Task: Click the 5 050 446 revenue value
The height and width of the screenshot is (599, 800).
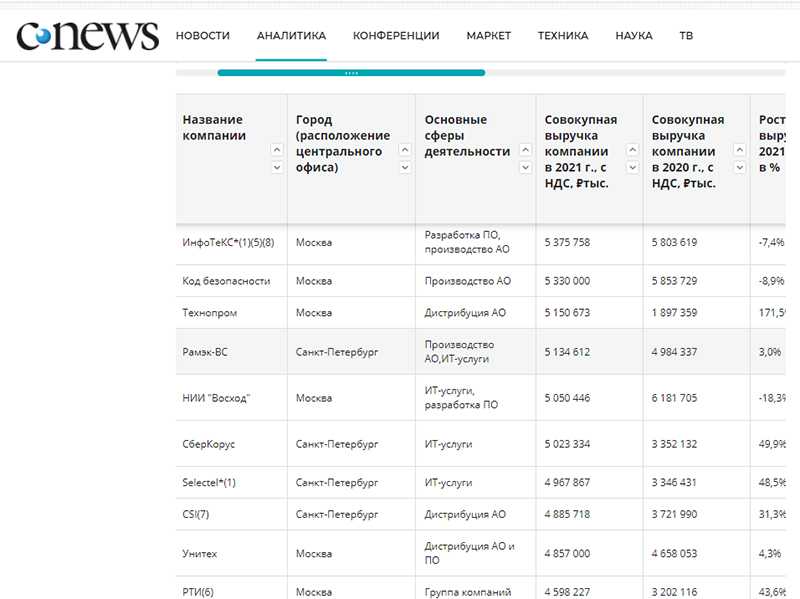Action: [x=567, y=397]
